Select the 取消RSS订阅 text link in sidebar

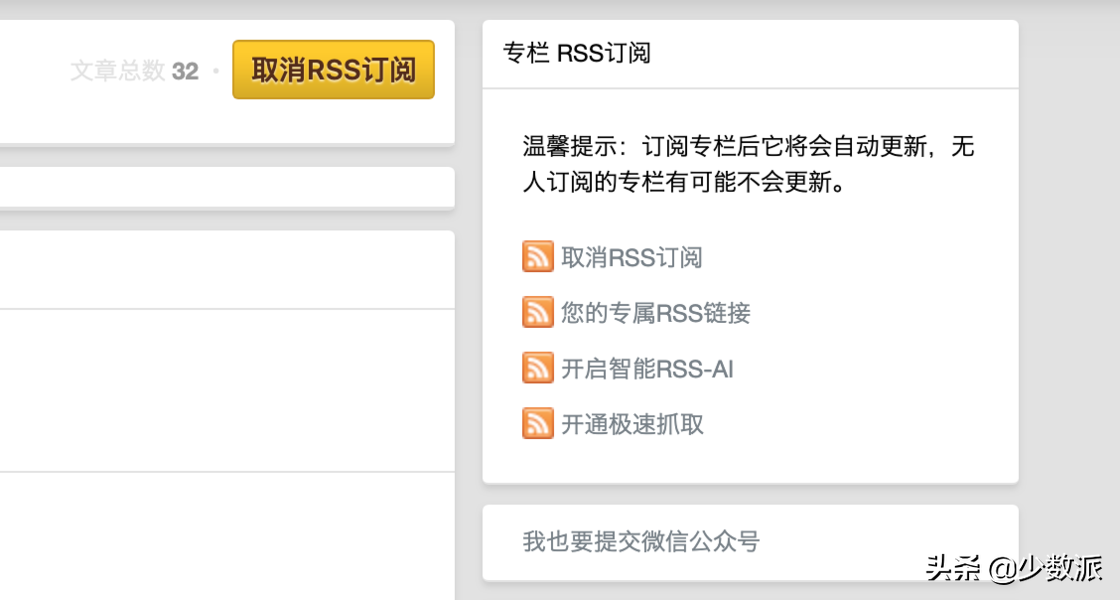(x=632, y=257)
